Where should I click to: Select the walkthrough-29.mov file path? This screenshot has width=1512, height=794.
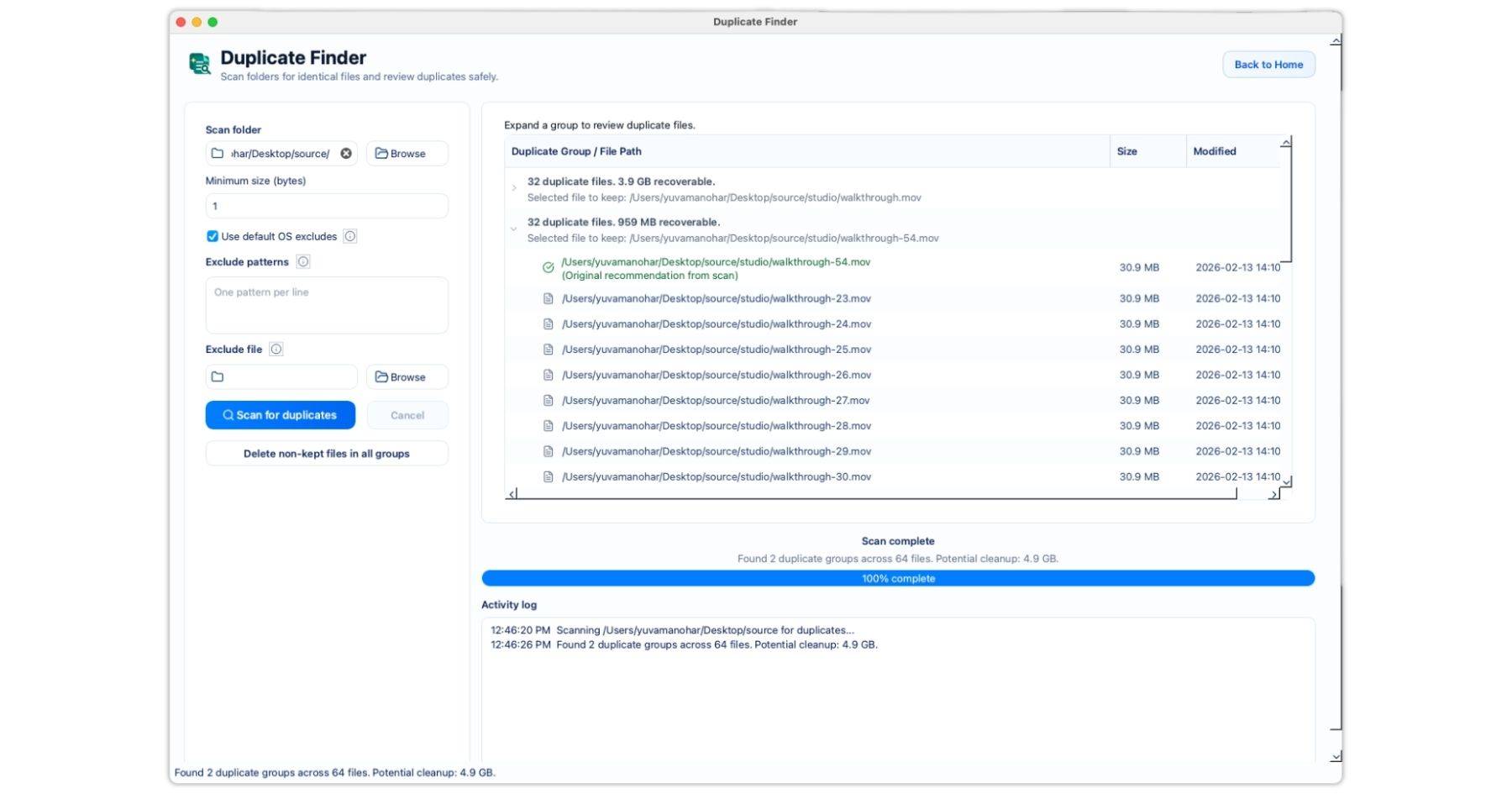pos(717,451)
